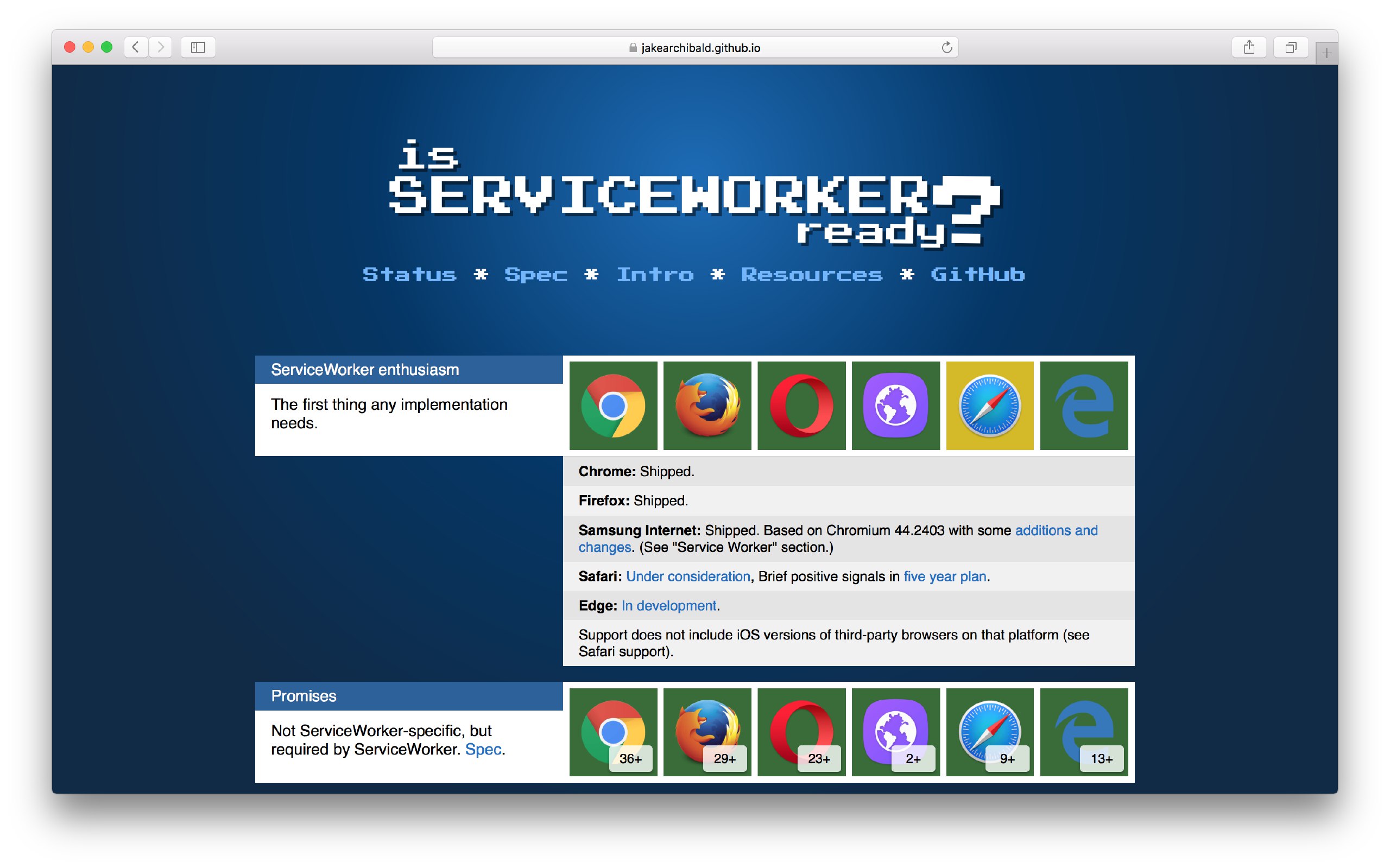Click the 'Chrome: Shipped.' status row

(849, 471)
